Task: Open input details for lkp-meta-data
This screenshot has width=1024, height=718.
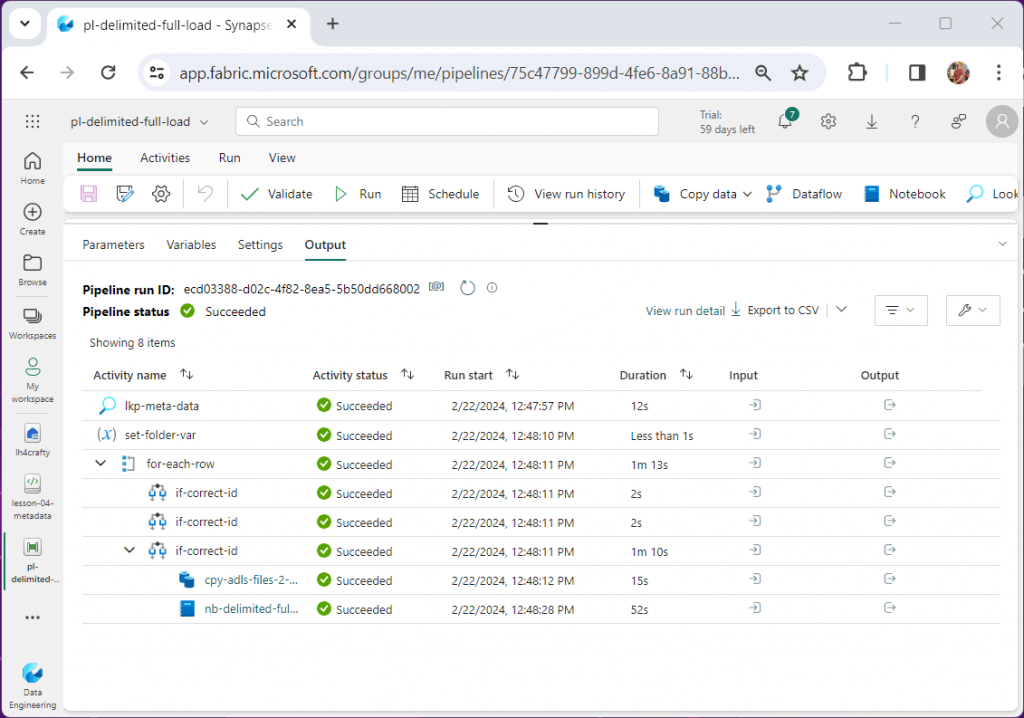Action: click(x=756, y=406)
